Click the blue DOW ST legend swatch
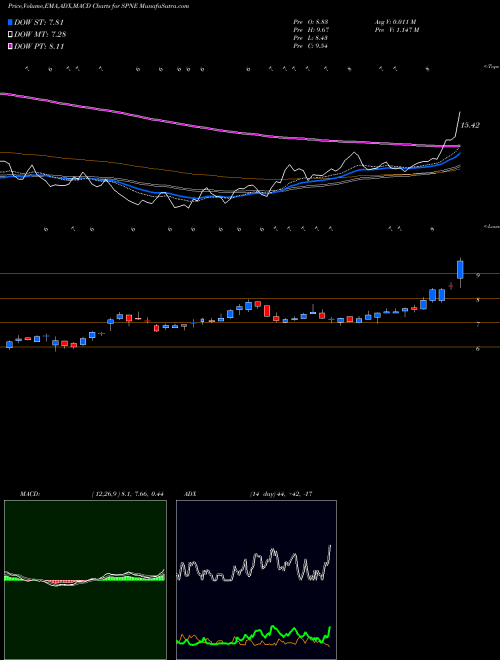 pyautogui.click(x=11, y=22)
